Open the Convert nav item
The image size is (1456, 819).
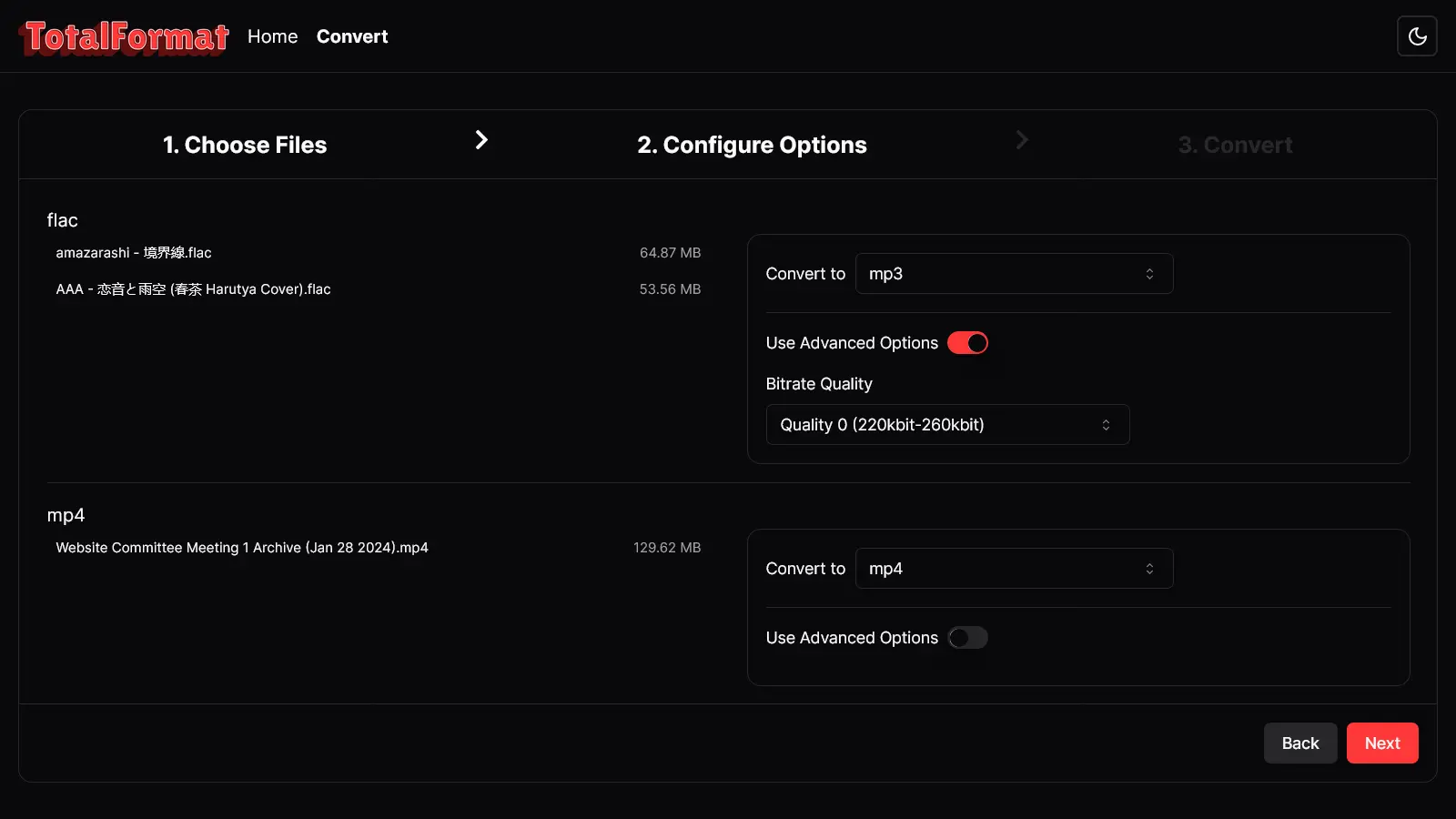point(352,36)
